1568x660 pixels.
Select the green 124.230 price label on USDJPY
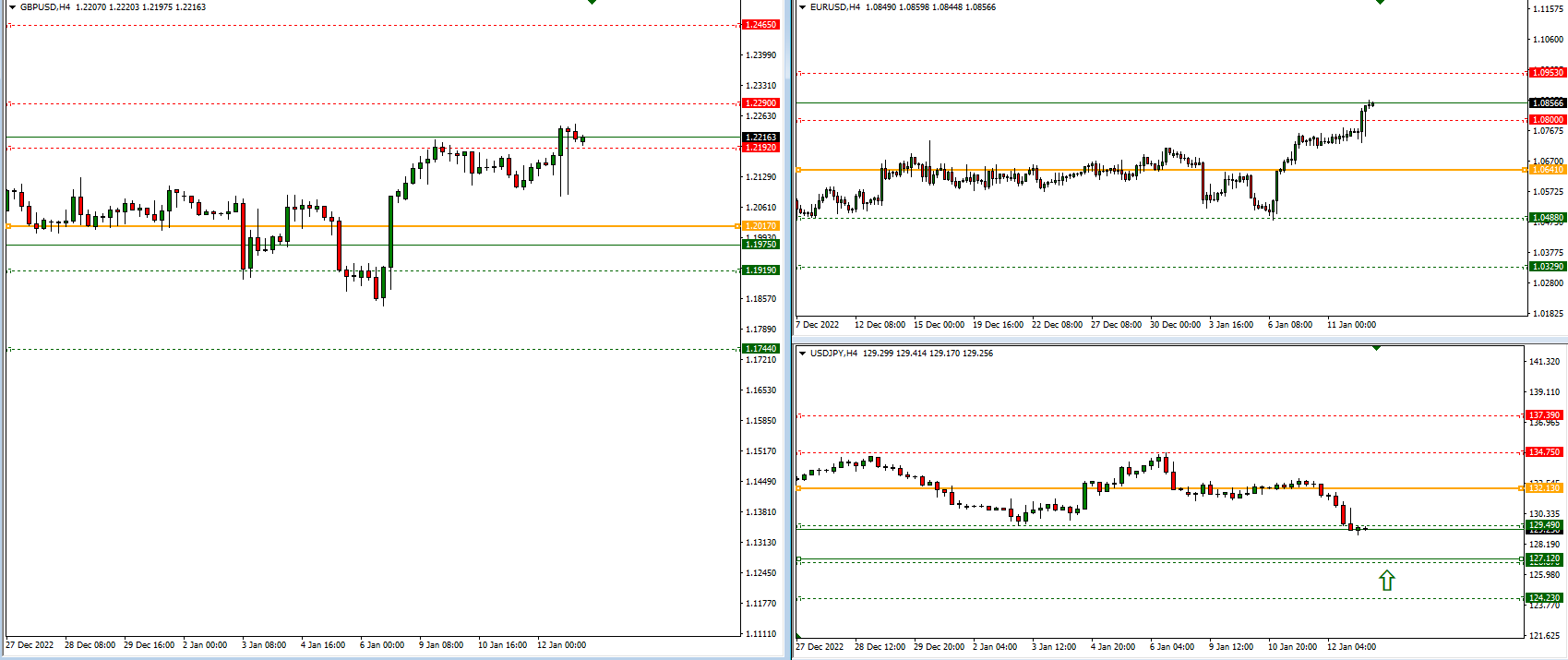pos(1544,598)
